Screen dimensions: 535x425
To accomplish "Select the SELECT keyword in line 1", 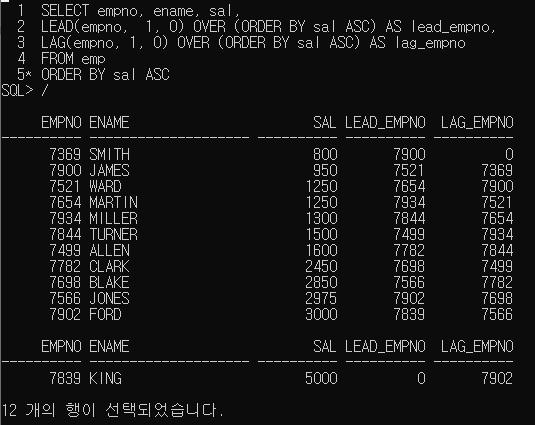I will click(65, 11).
